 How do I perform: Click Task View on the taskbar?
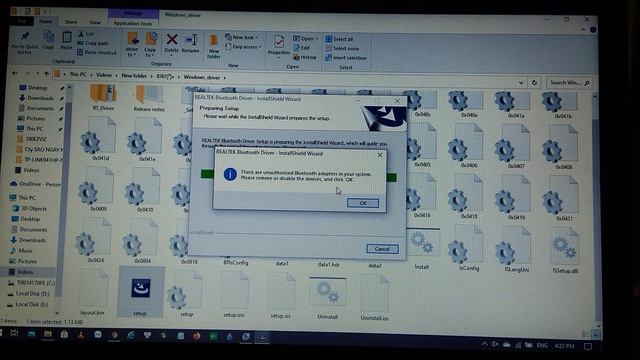[14, 333]
